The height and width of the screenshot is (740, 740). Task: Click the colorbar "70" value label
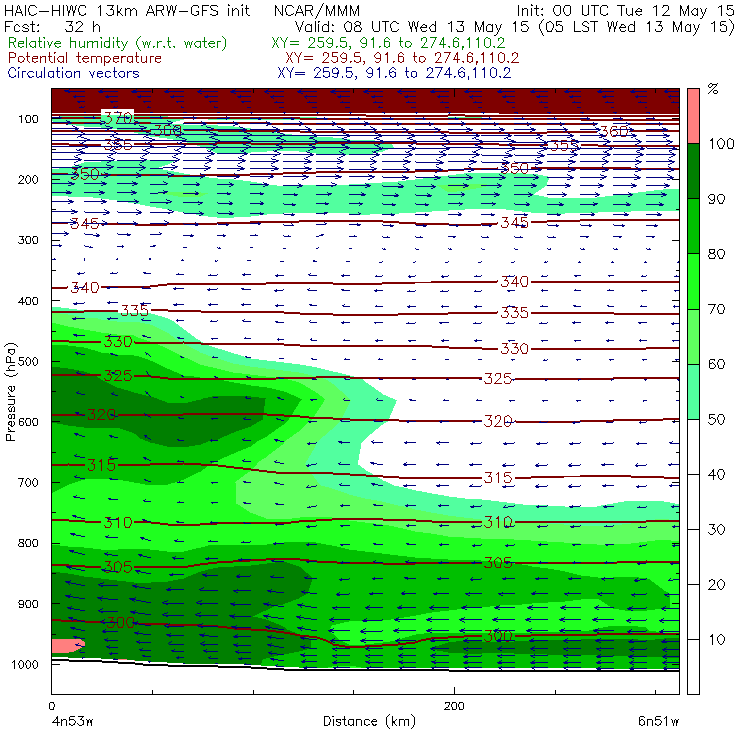coord(716,309)
